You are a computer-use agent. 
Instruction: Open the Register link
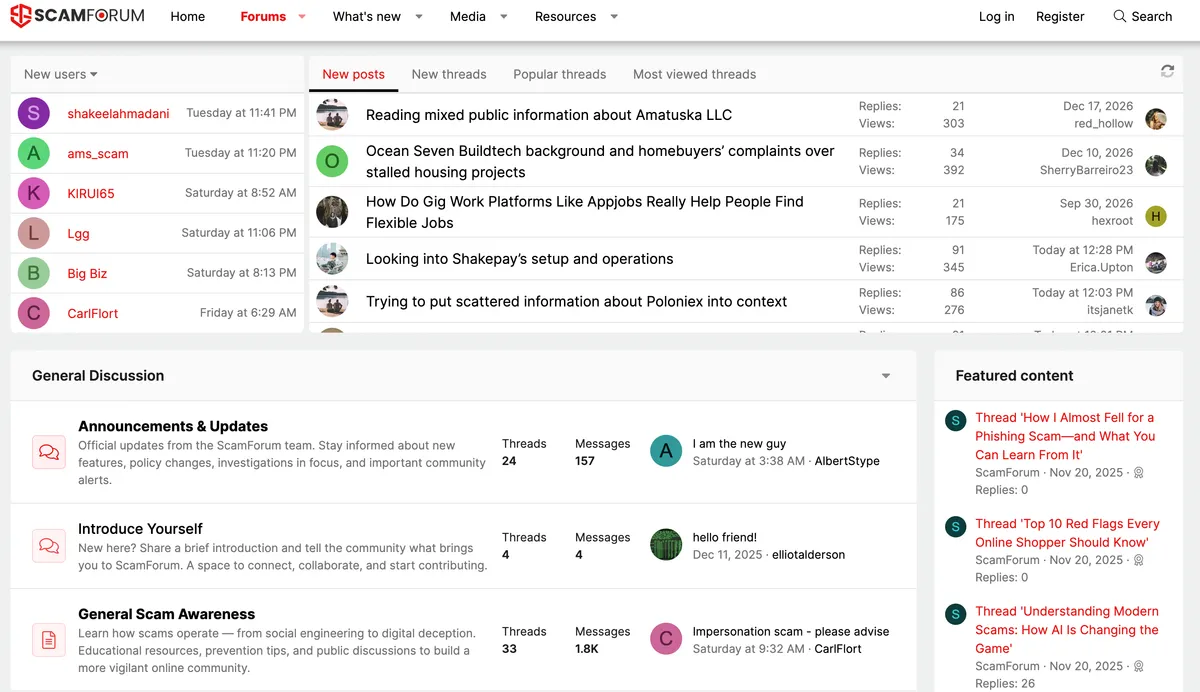1060,16
